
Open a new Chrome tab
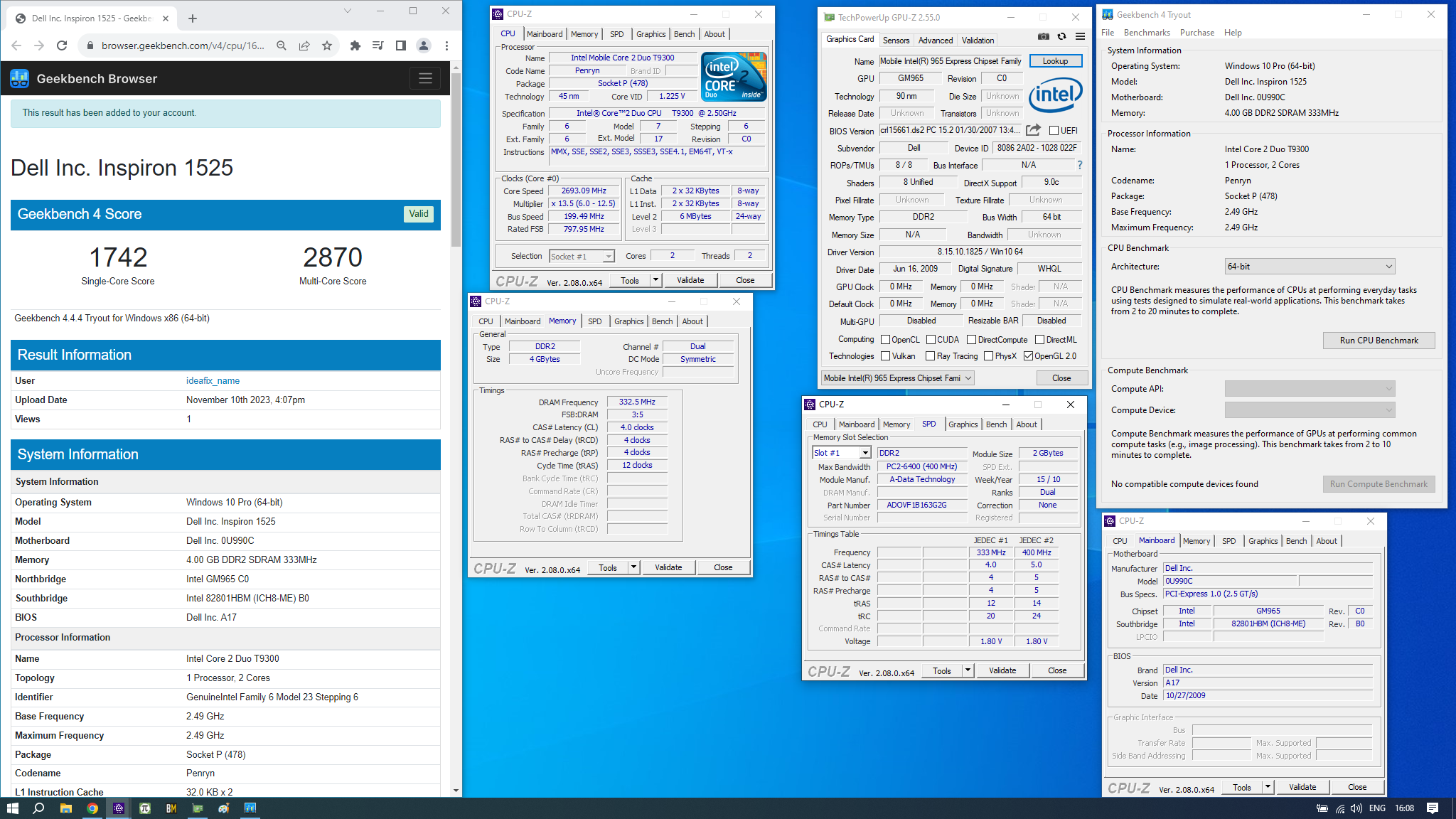point(193,18)
